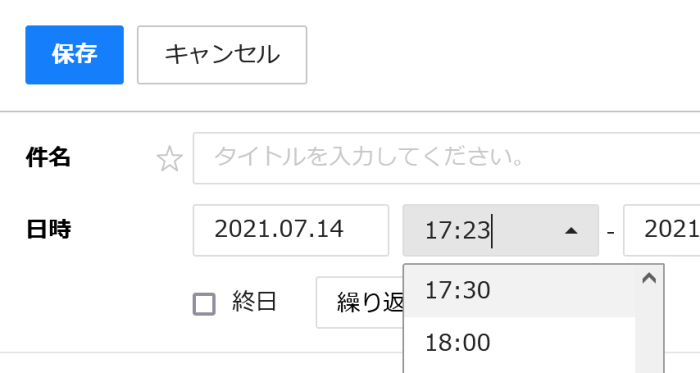Click the empty row area beside 18:00
Screen dimensions: 700x373
[x=562, y=343]
